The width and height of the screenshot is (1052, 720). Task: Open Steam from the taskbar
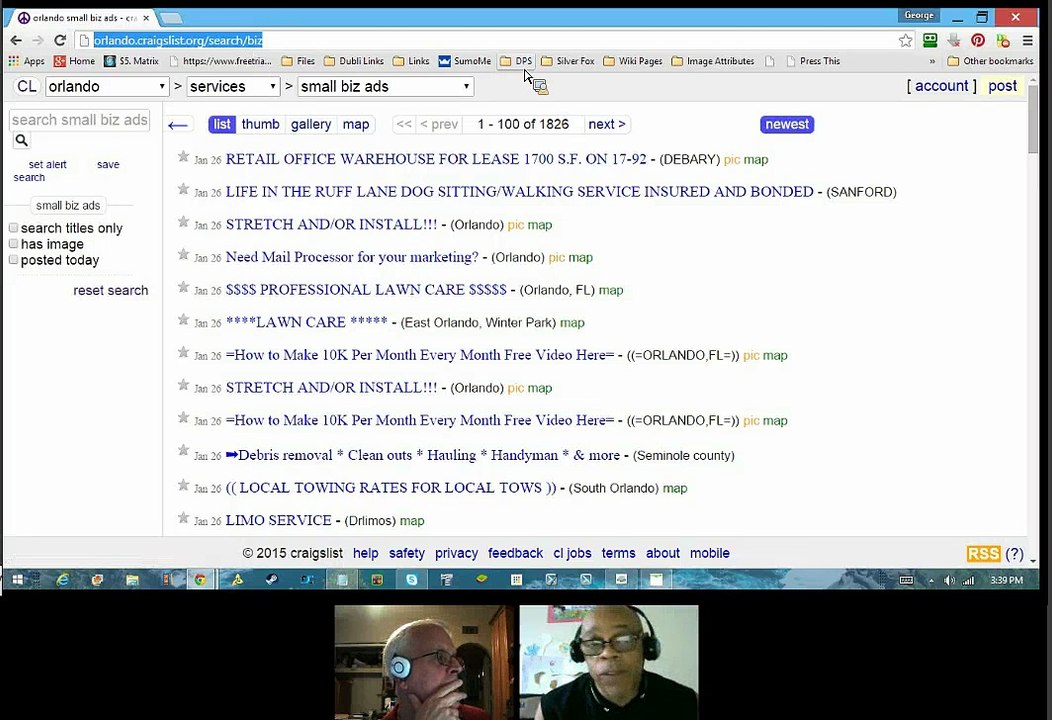pos(272,580)
